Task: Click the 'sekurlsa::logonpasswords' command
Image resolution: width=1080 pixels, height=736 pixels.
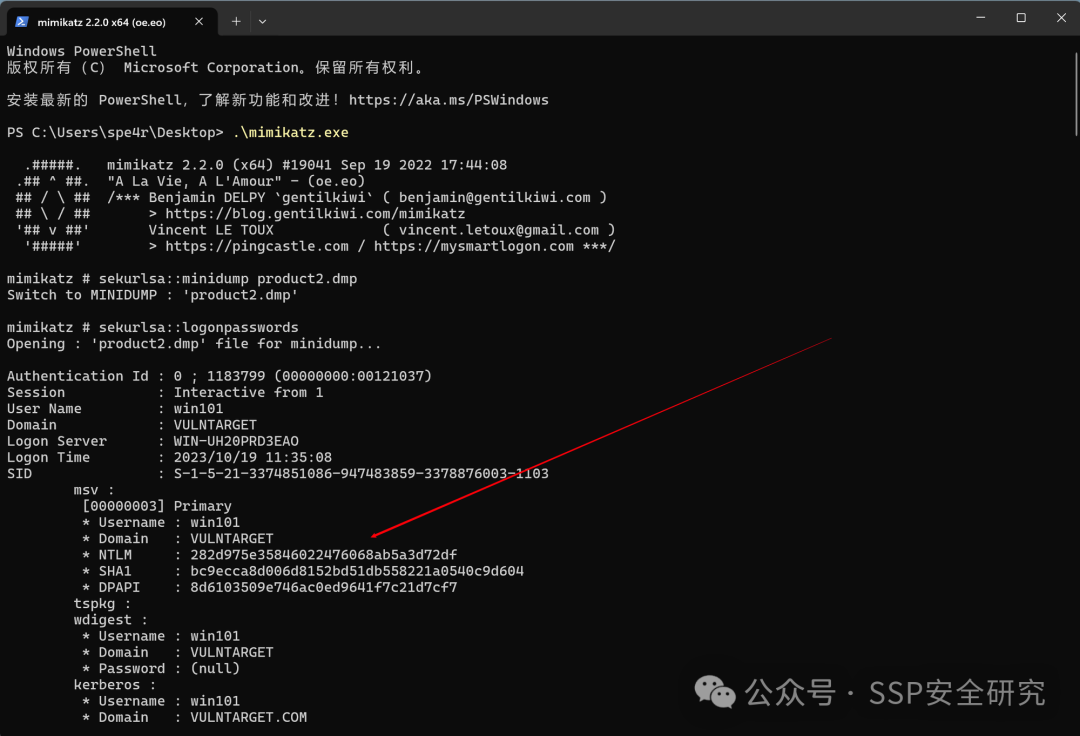Action: pos(198,327)
